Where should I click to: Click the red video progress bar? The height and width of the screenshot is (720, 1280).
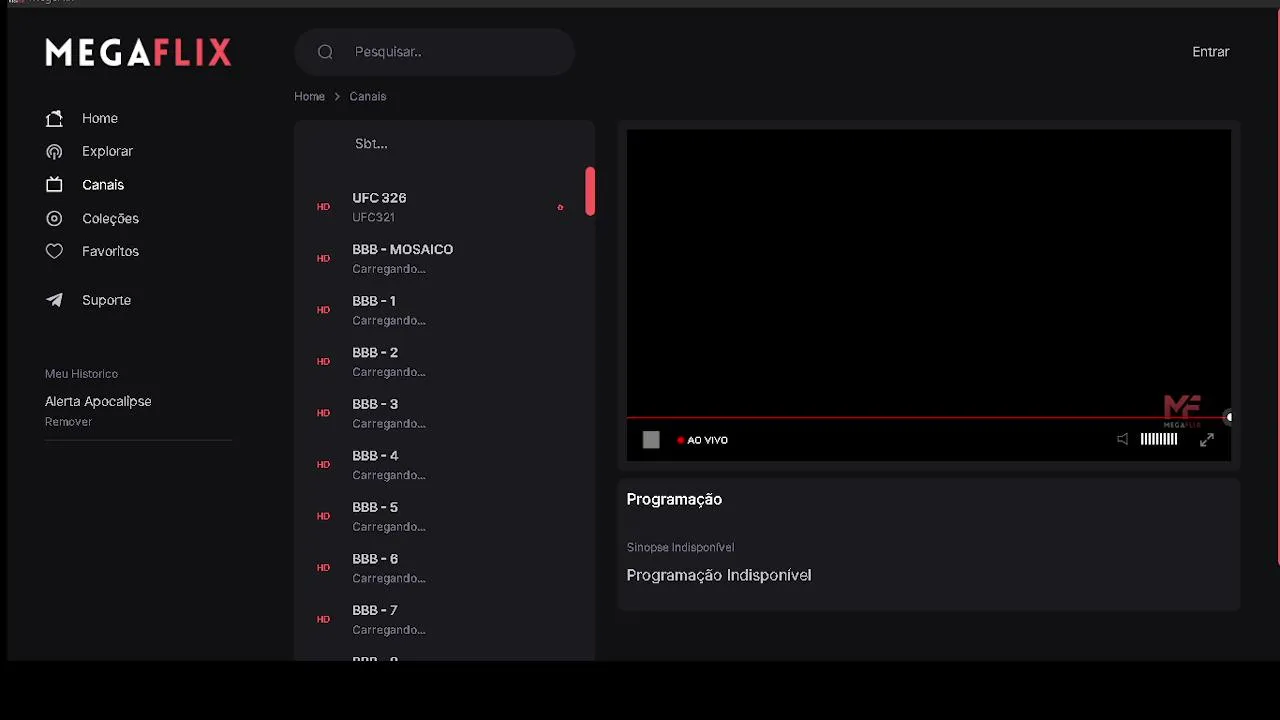click(928, 417)
